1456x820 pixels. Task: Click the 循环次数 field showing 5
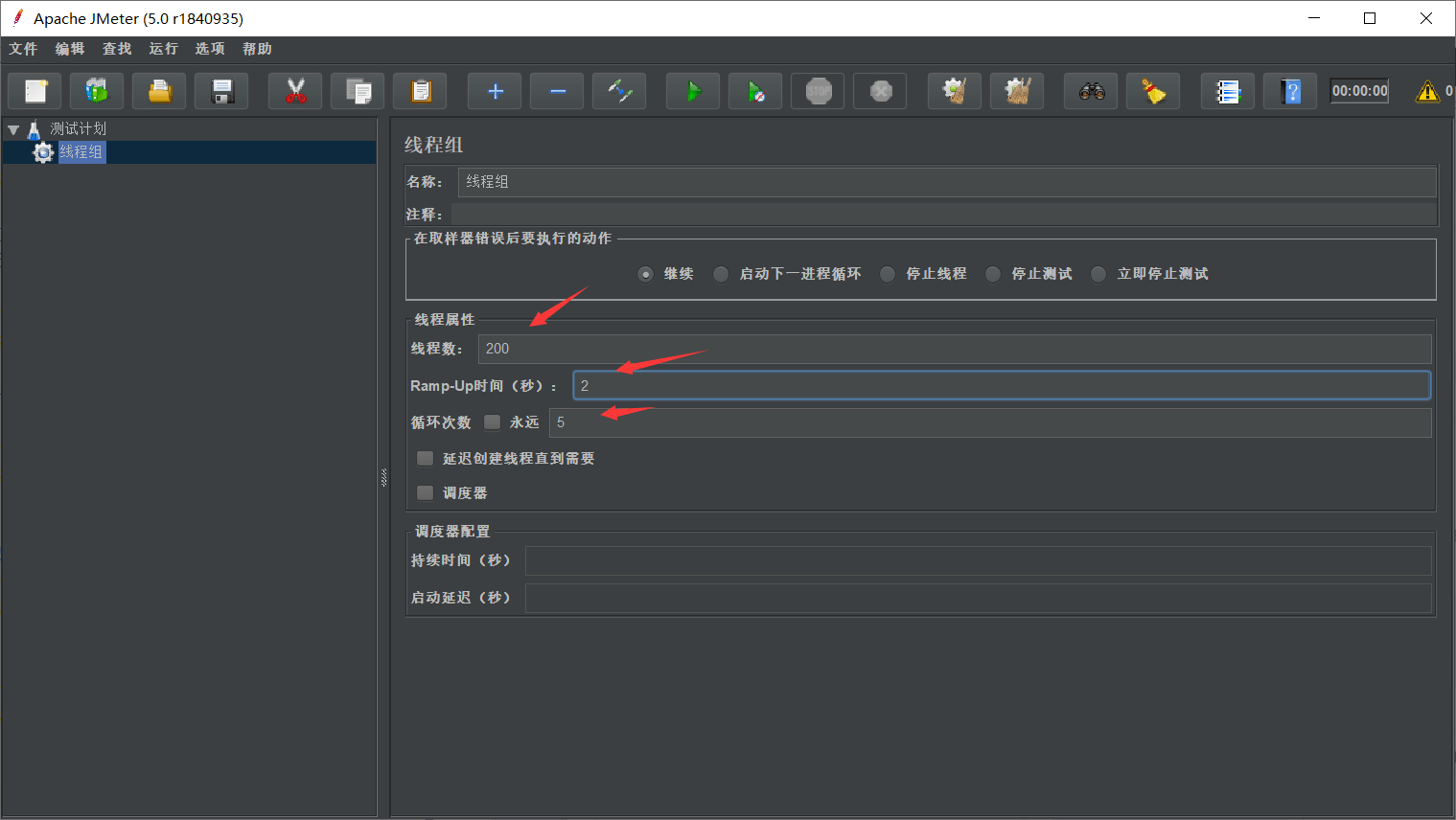[x=990, y=422]
